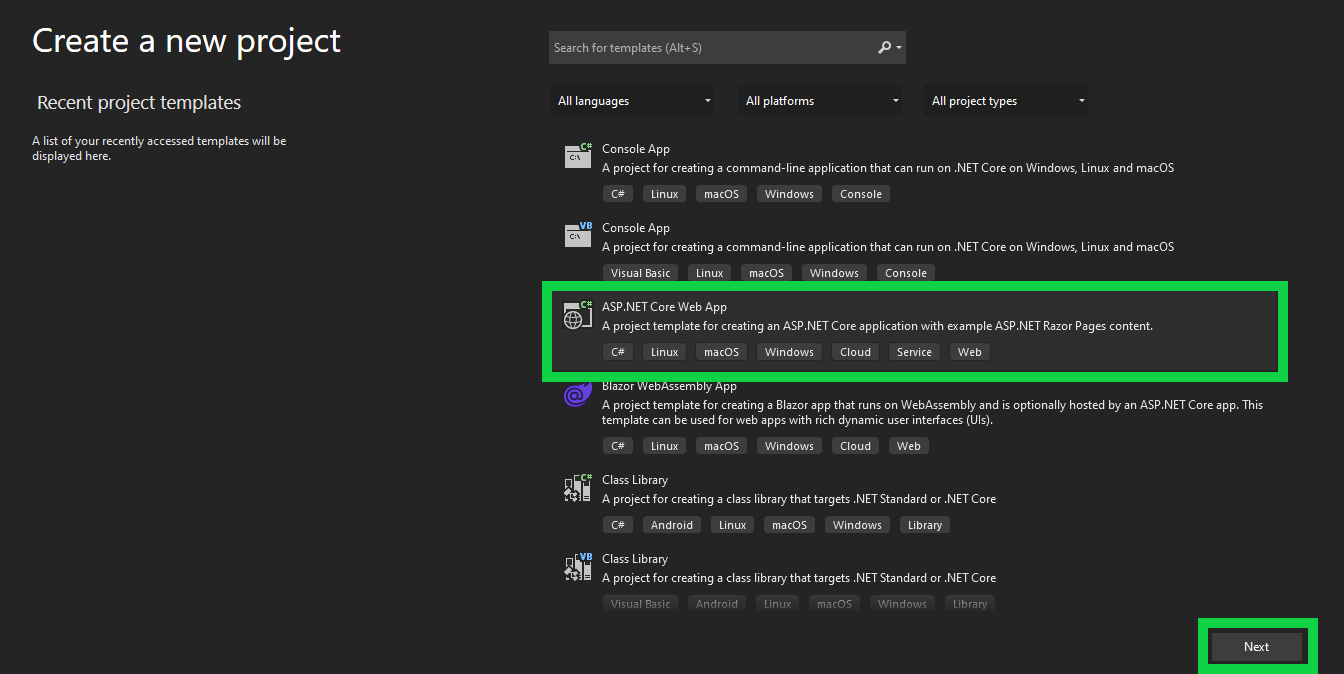This screenshot has height=674, width=1344.
Task: Click the Visual Basic tag under Console App
Action: (x=641, y=273)
